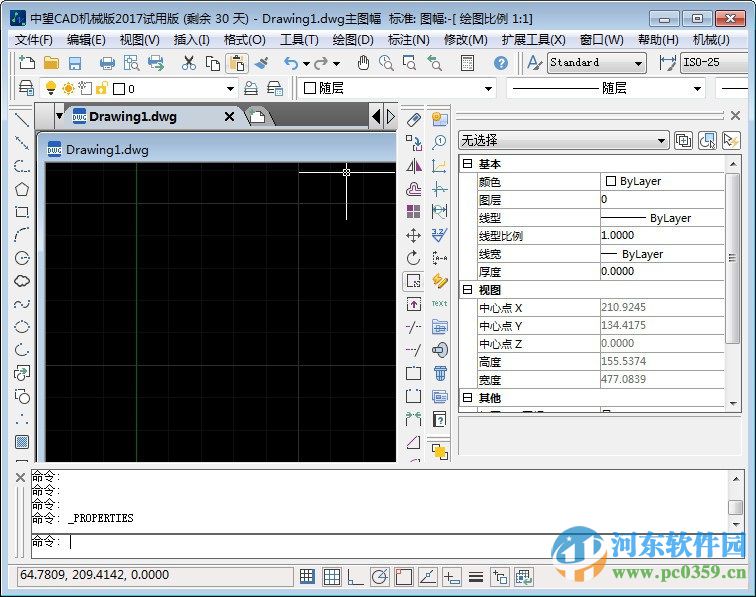Select the Line drawing tool
The height and width of the screenshot is (597, 756).
22,119
